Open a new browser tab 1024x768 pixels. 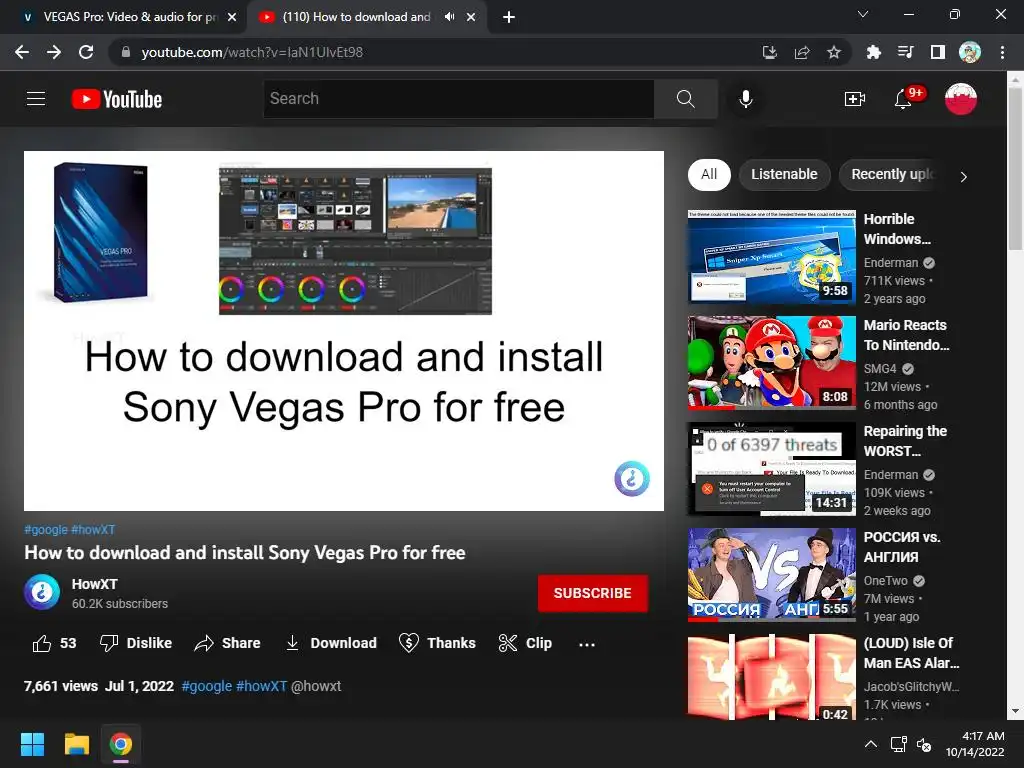point(509,17)
